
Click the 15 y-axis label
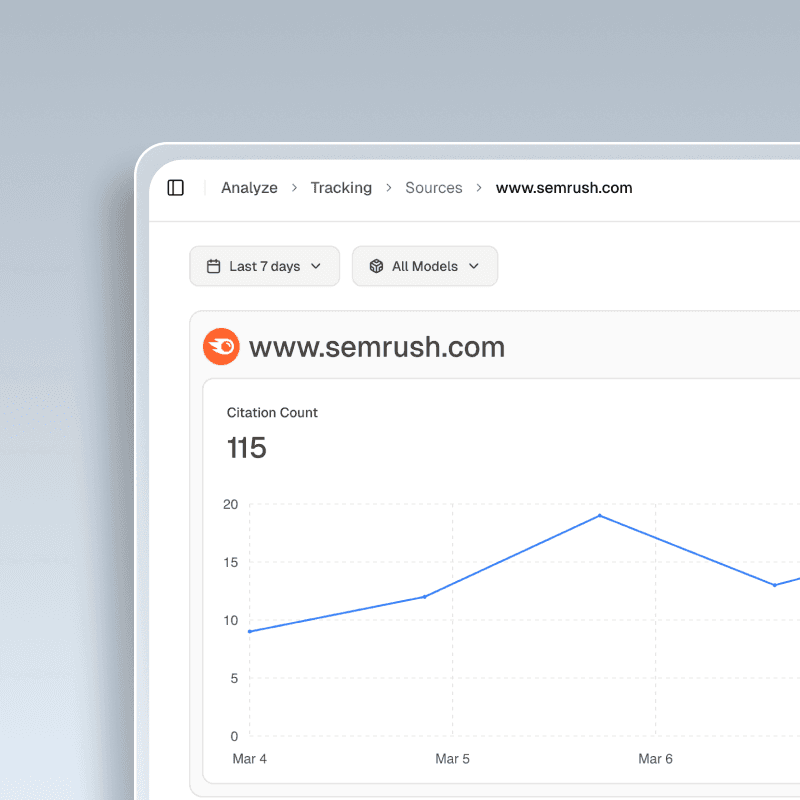[231, 562]
